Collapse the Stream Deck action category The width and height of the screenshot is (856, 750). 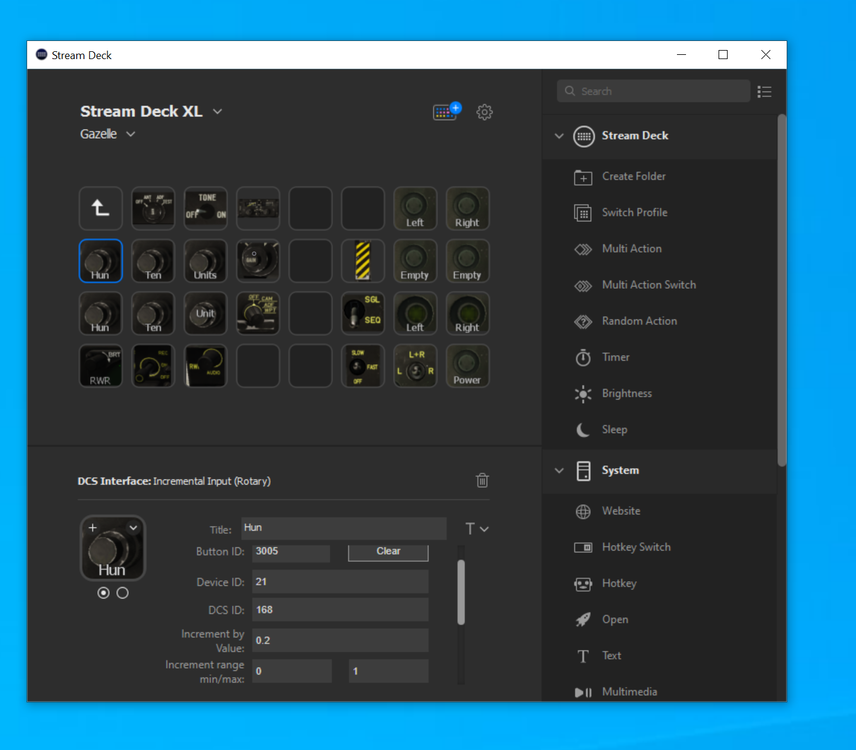point(559,136)
